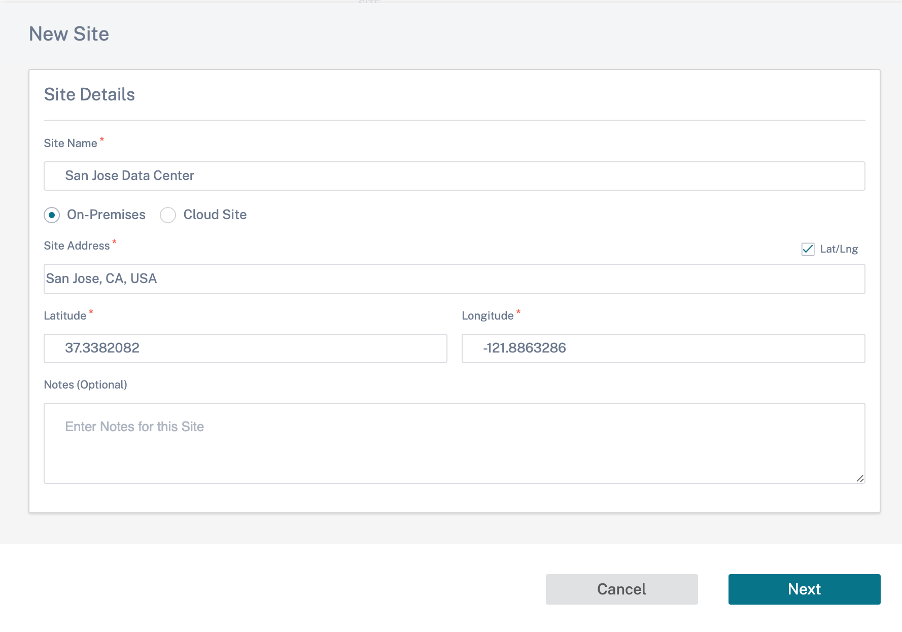902x632 pixels.
Task: Click the Site Address label
Action: [77, 246]
